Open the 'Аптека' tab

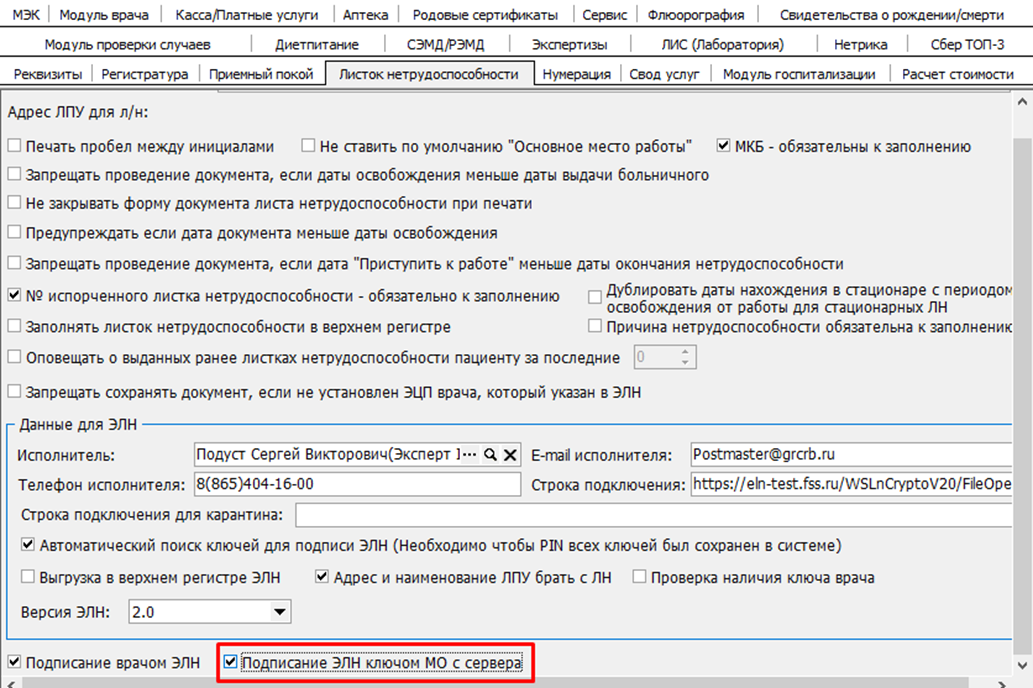[x=365, y=15]
